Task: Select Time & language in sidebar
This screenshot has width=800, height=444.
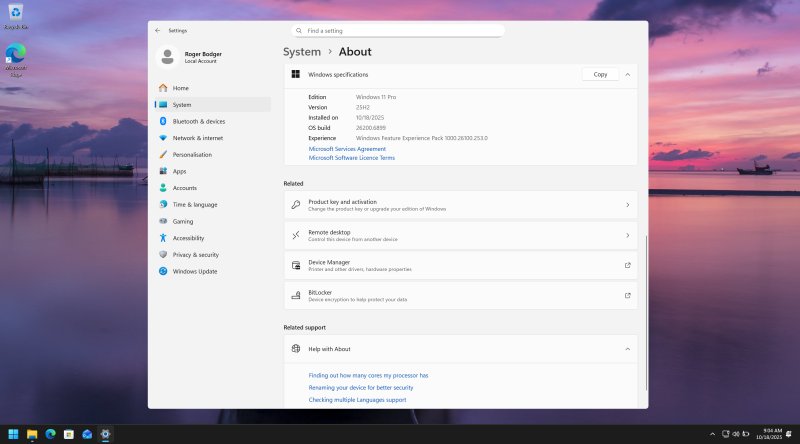Action: (194, 205)
